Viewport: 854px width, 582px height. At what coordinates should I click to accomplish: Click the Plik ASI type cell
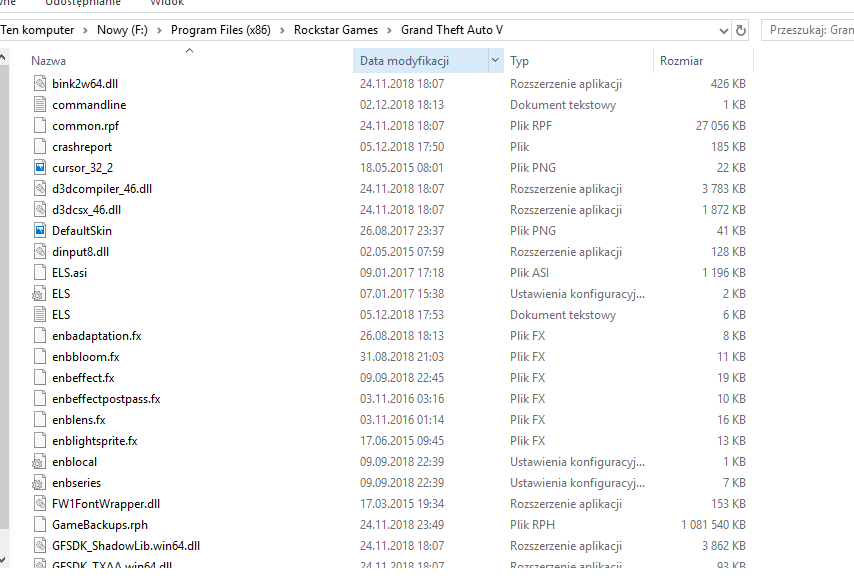529,273
